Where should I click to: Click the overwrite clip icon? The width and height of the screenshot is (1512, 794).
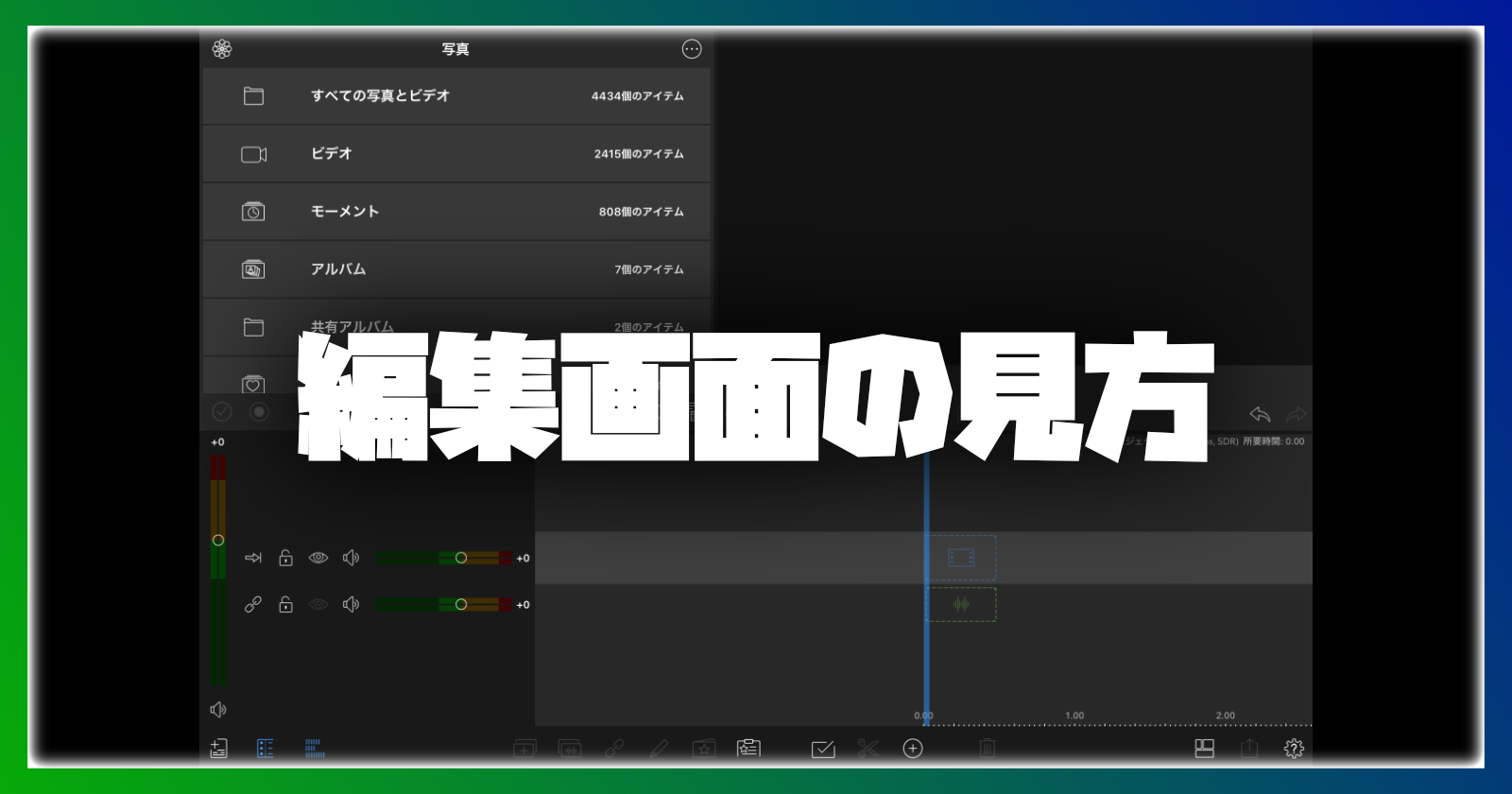coord(570,749)
